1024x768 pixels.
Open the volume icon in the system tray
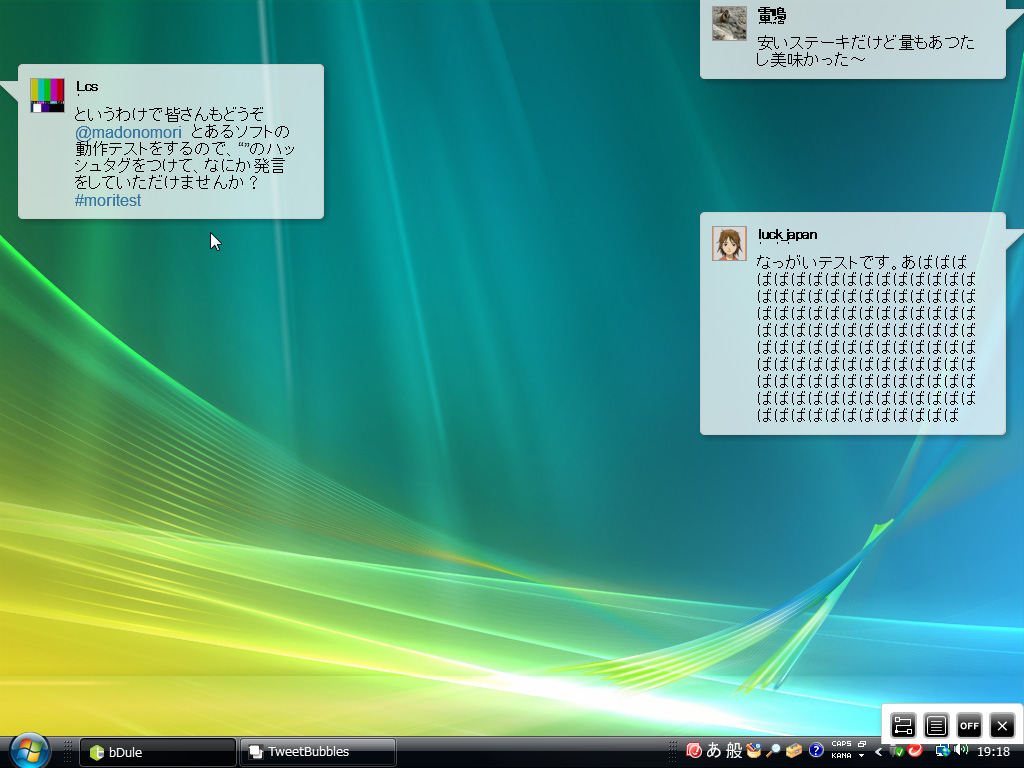pos(963,751)
